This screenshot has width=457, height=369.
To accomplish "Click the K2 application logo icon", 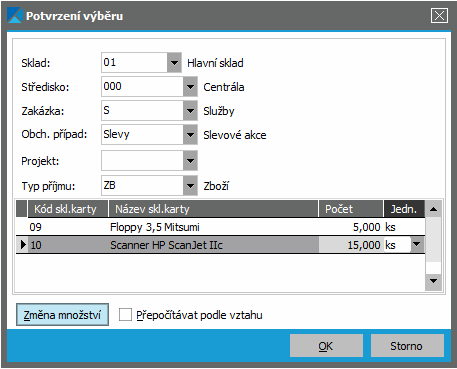I will (14, 16).
